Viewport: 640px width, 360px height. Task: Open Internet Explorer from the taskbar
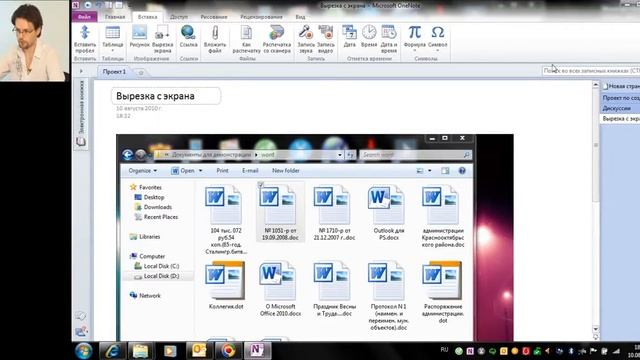[112, 351]
